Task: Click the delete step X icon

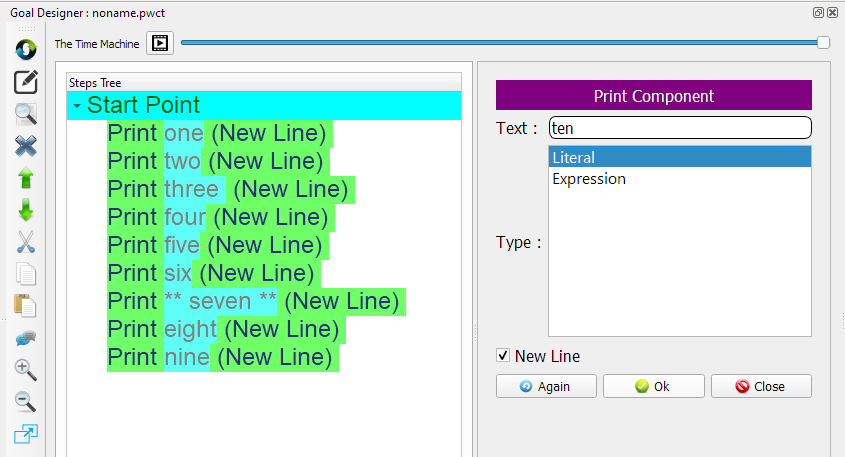Action: pos(26,146)
